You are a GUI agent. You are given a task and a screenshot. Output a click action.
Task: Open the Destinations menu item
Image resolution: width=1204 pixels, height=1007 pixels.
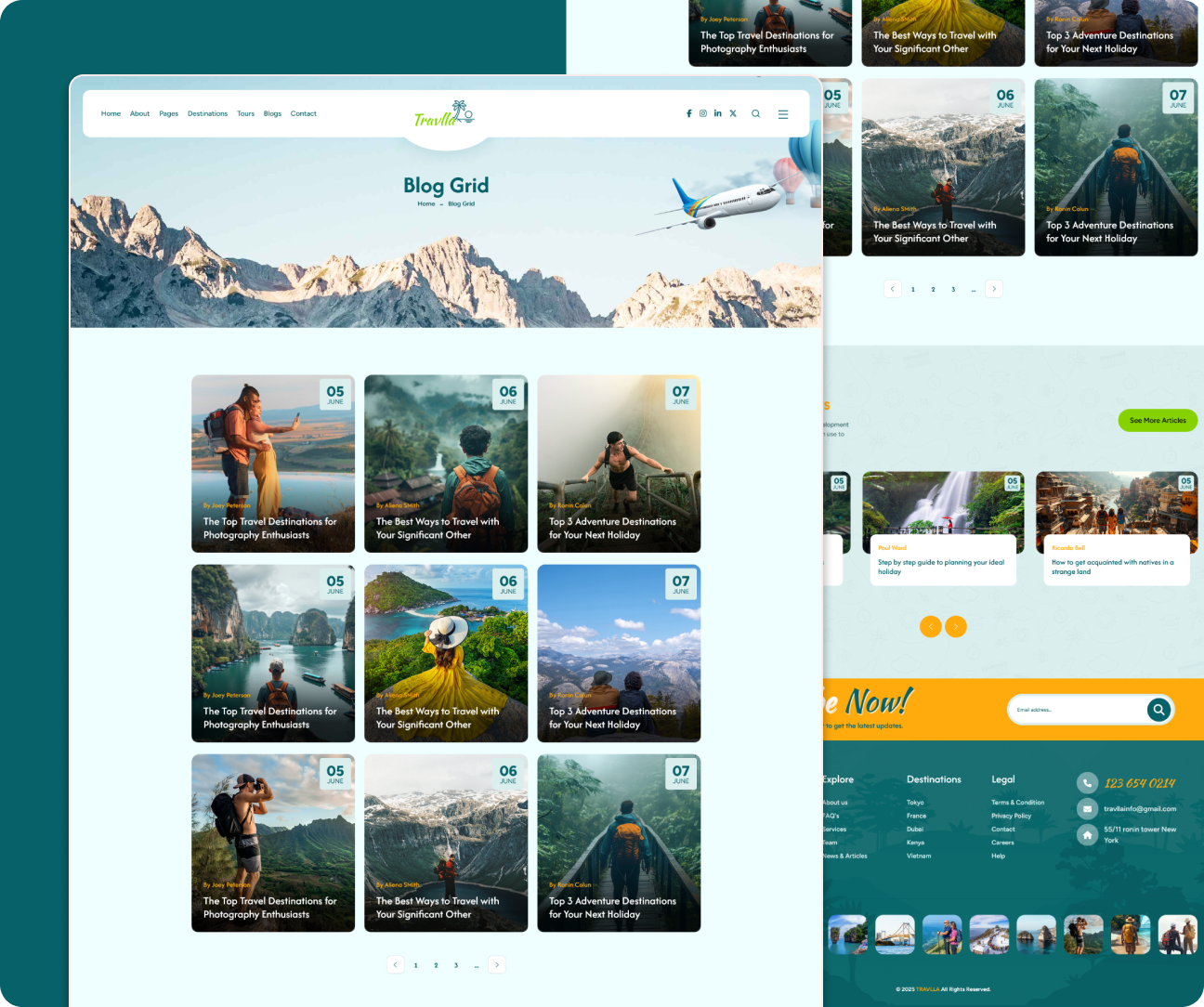207,114
